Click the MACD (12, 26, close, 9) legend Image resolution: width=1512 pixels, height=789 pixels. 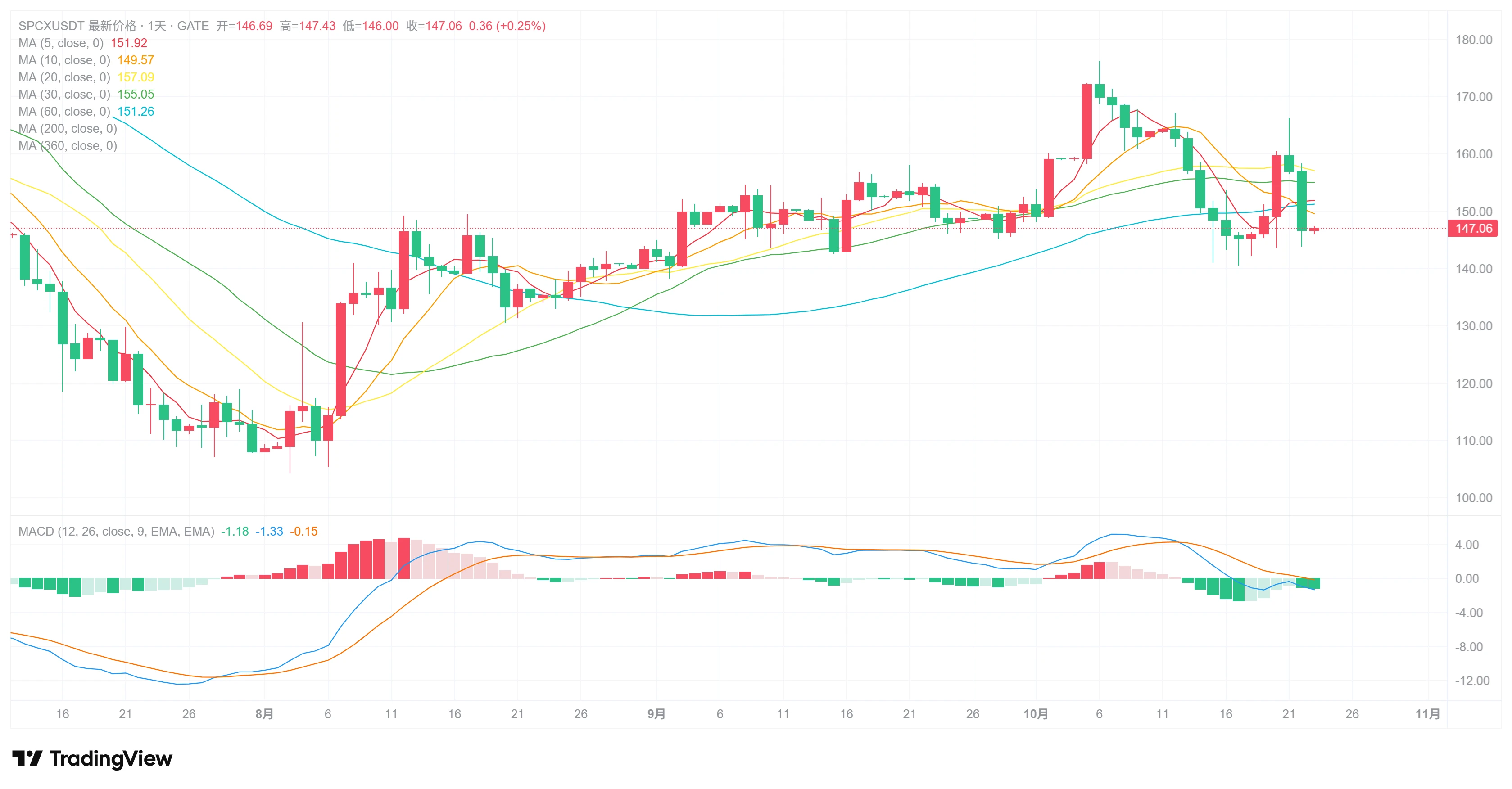click(116, 532)
